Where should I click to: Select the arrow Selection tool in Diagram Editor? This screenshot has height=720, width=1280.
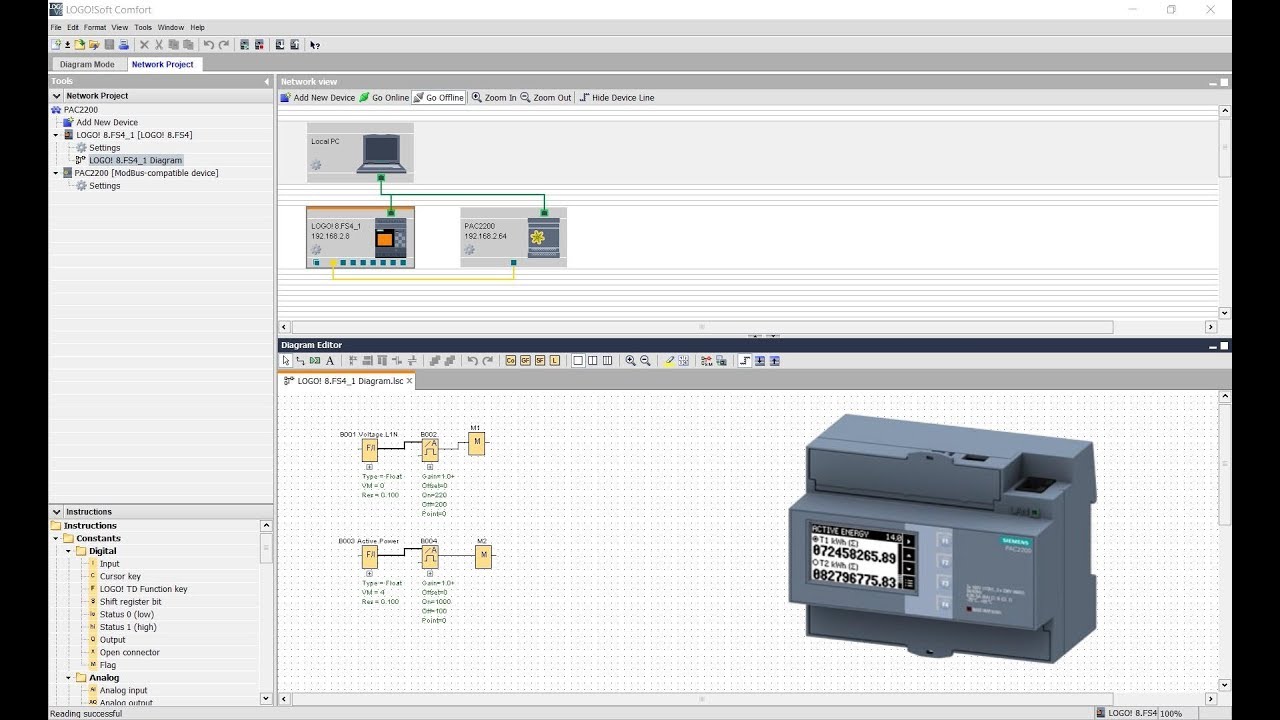pyautogui.click(x=286, y=360)
